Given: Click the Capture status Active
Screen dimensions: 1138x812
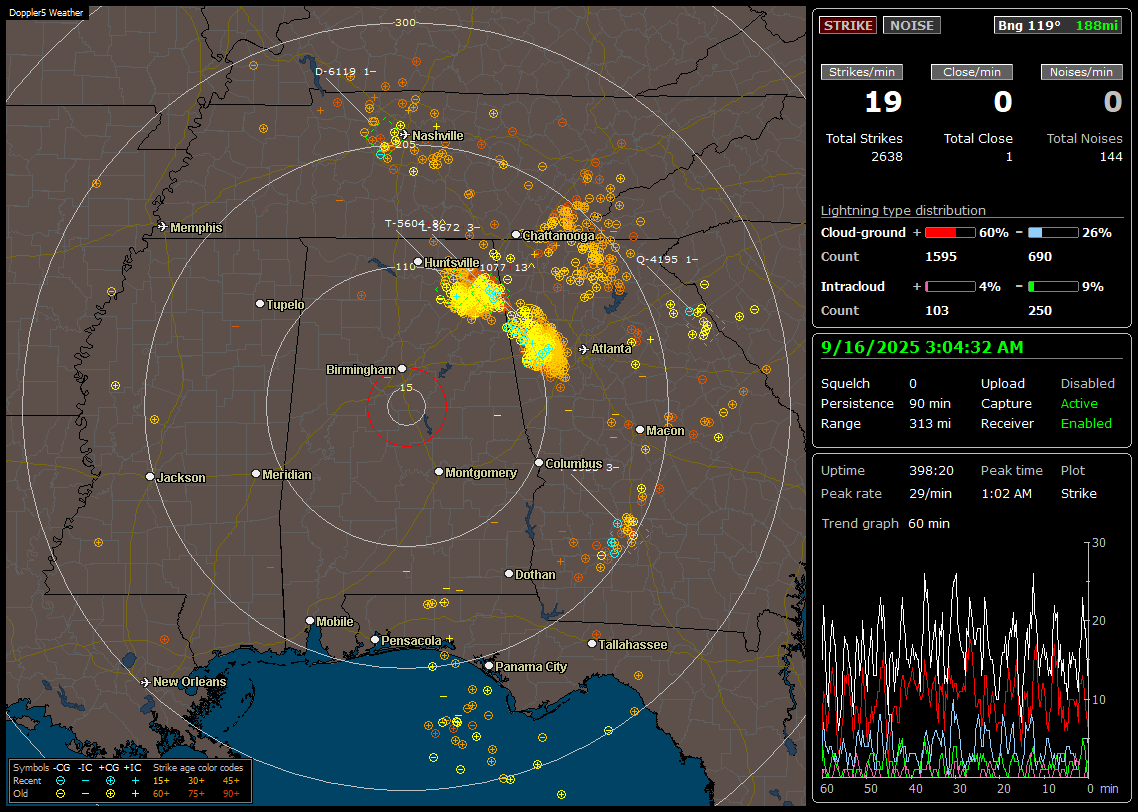Looking at the screenshot, I should click(1078, 403).
